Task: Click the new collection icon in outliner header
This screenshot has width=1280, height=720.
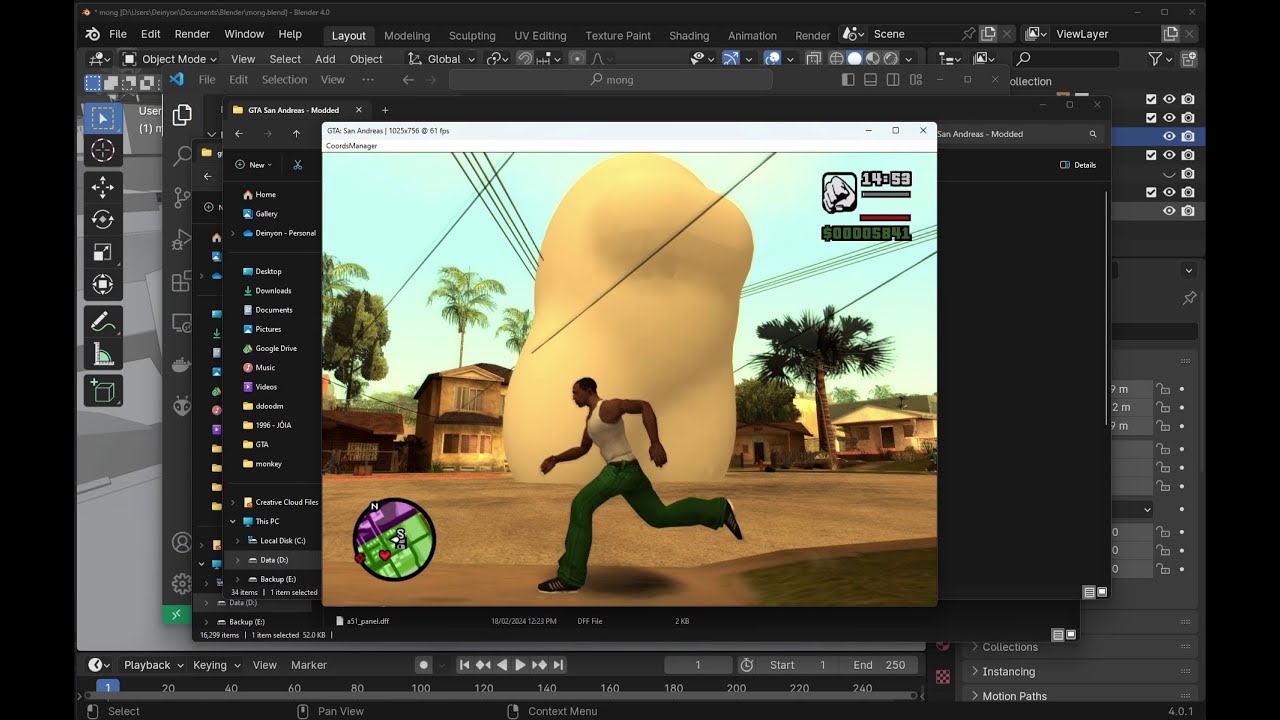Action: tap(1189, 59)
